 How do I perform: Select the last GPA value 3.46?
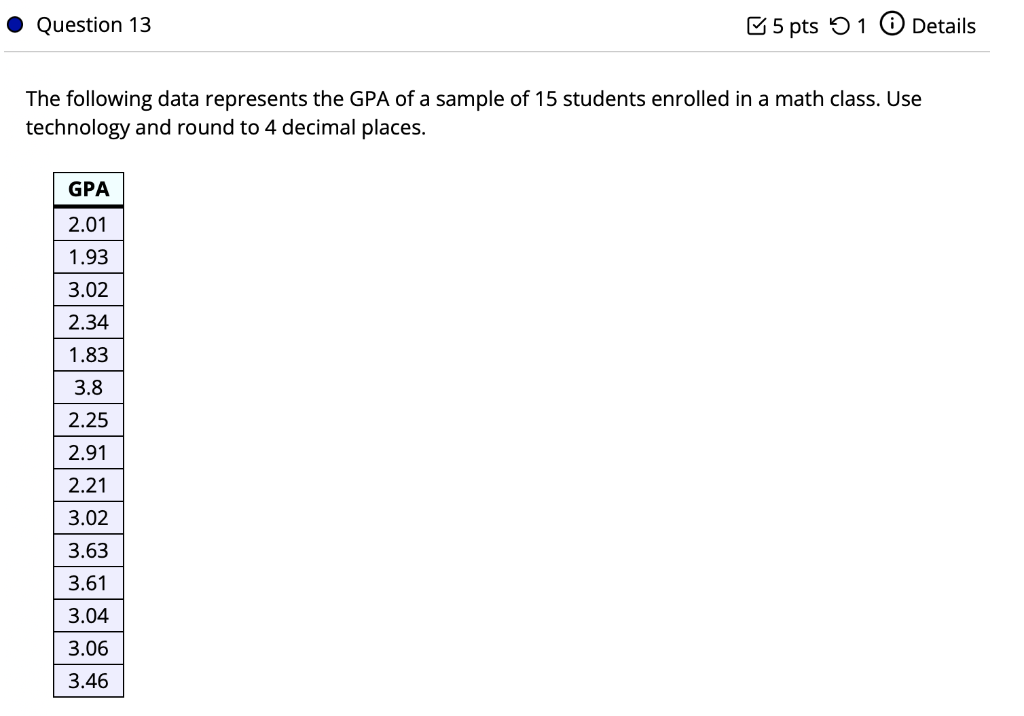88,680
